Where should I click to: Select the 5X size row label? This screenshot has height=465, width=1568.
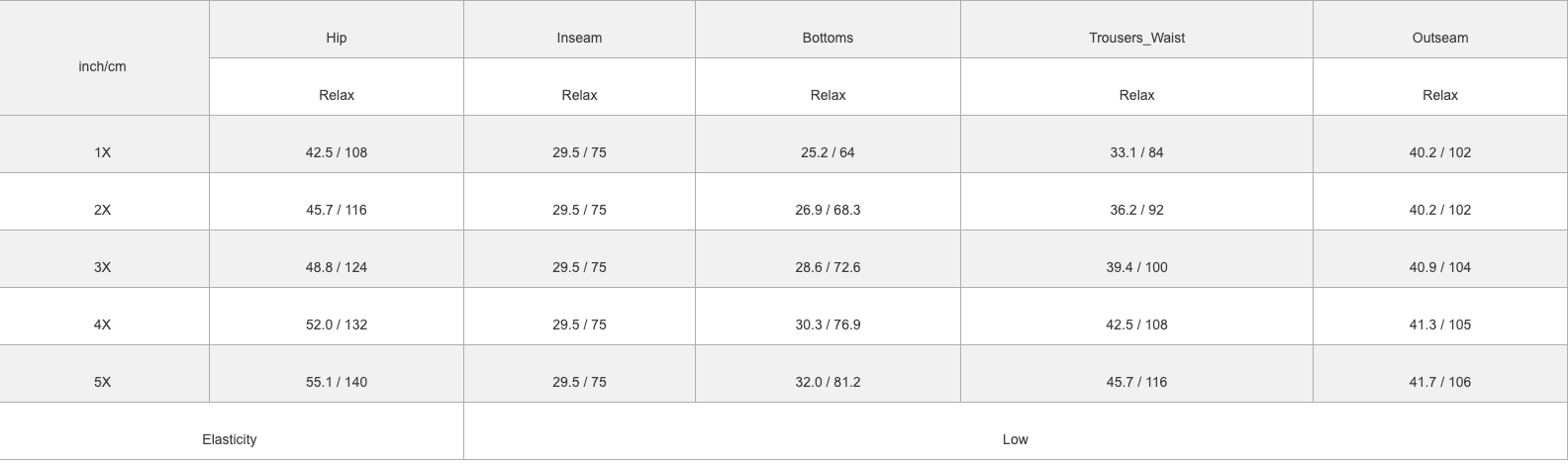[x=103, y=382]
